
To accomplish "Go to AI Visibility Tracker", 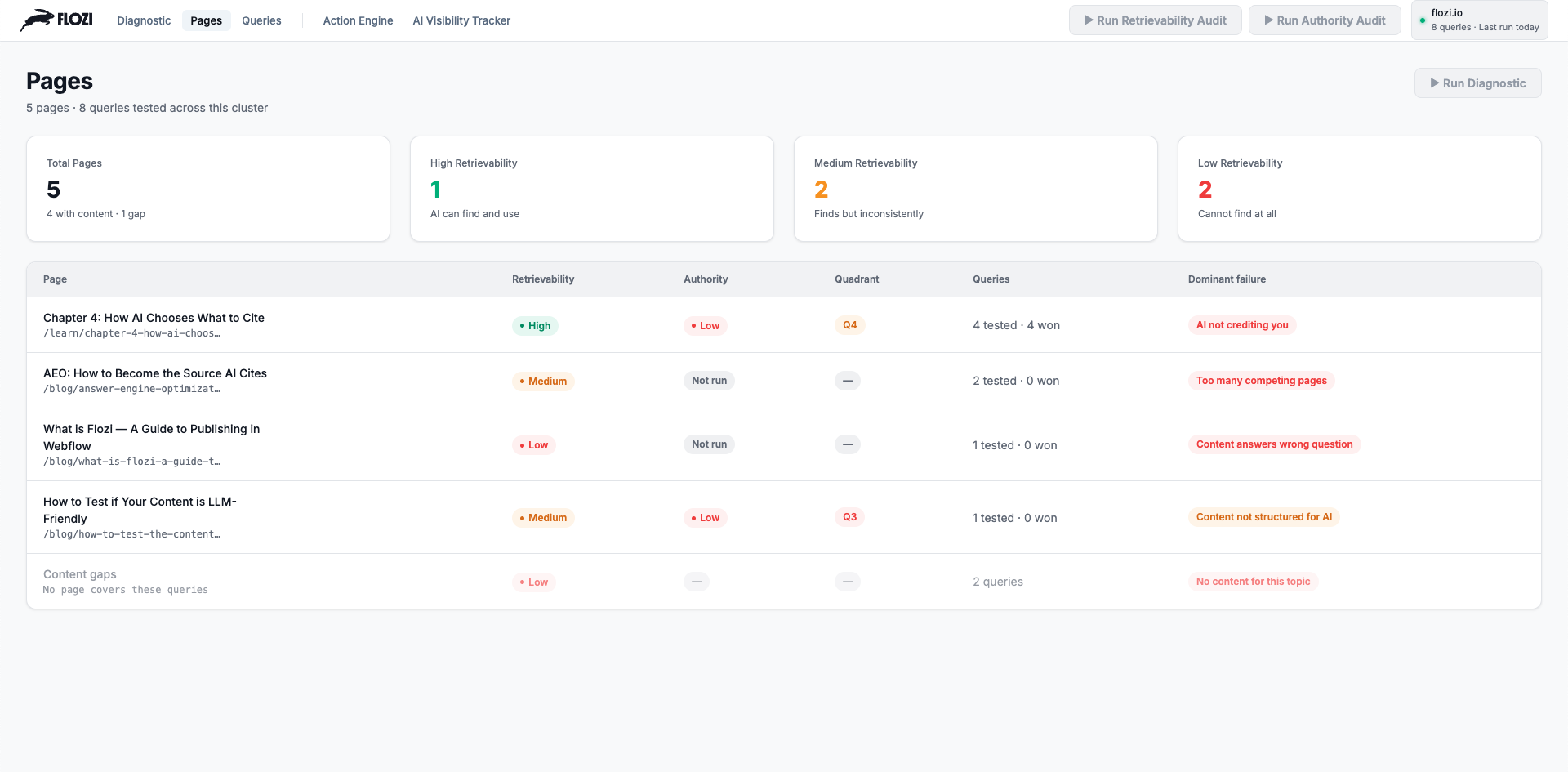I will 461,20.
